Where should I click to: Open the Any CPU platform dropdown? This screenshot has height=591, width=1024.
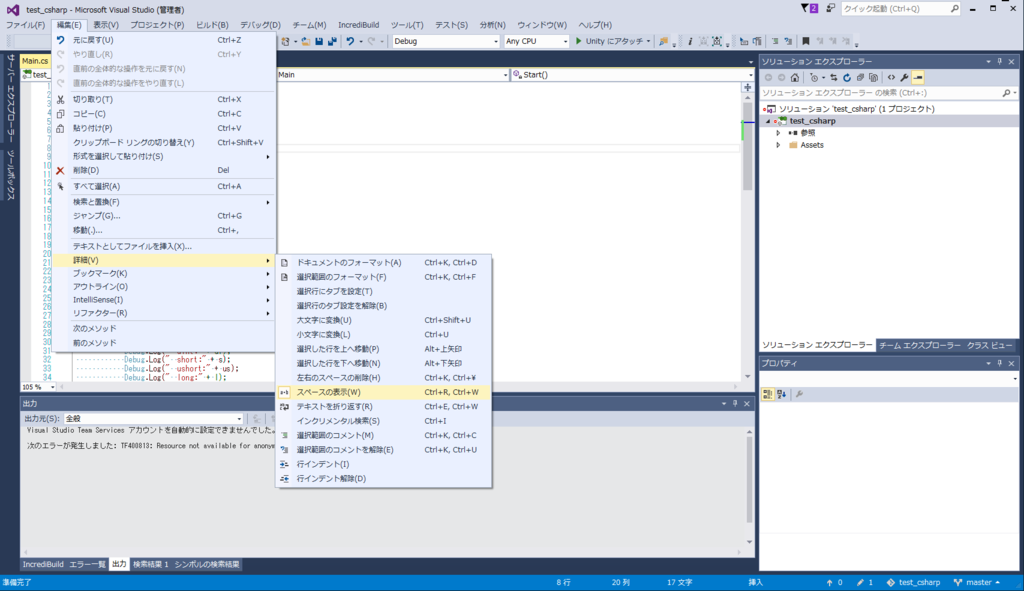(536, 41)
